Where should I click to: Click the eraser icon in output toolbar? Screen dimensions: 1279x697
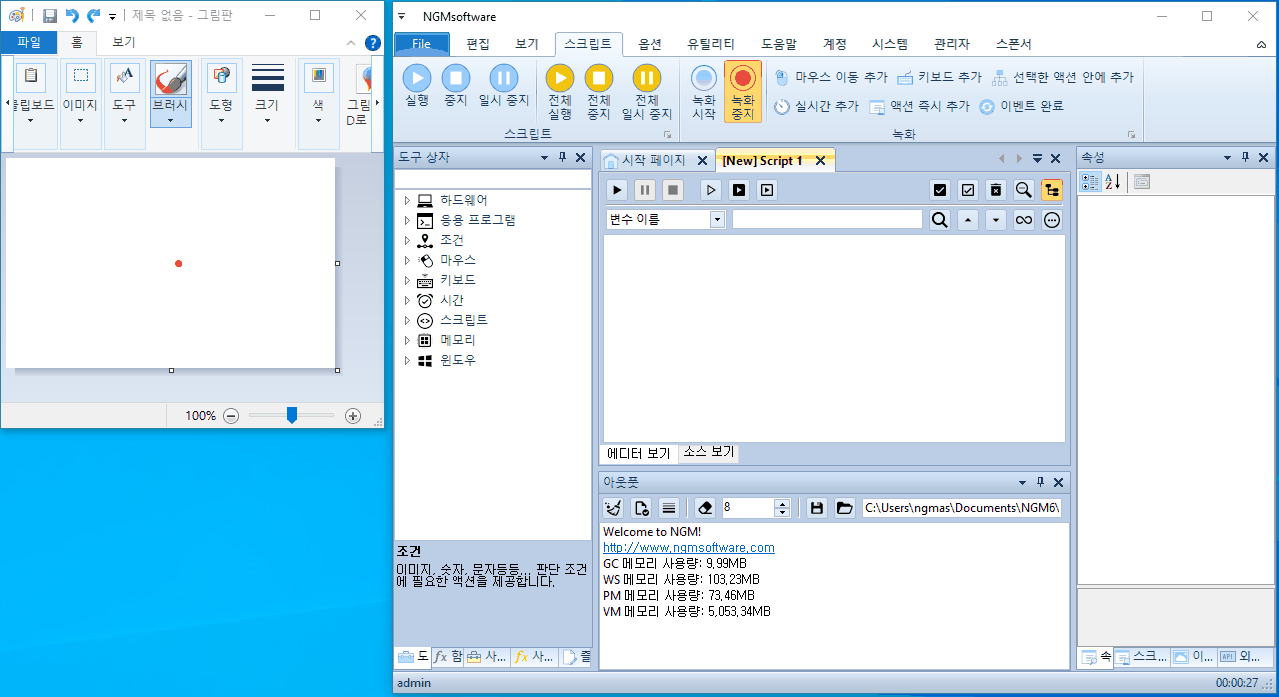tap(705, 508)
